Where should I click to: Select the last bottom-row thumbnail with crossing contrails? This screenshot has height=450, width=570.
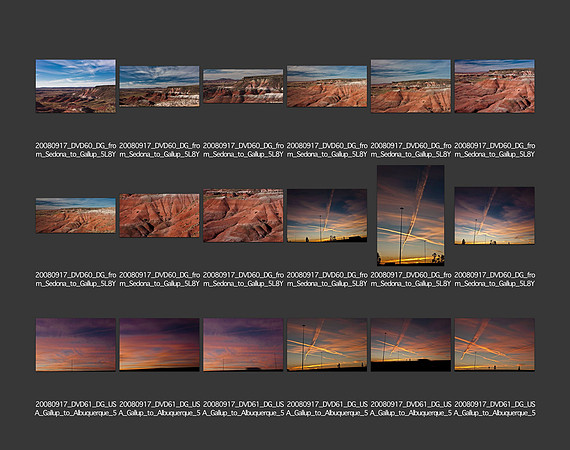[x=494, y=345]
